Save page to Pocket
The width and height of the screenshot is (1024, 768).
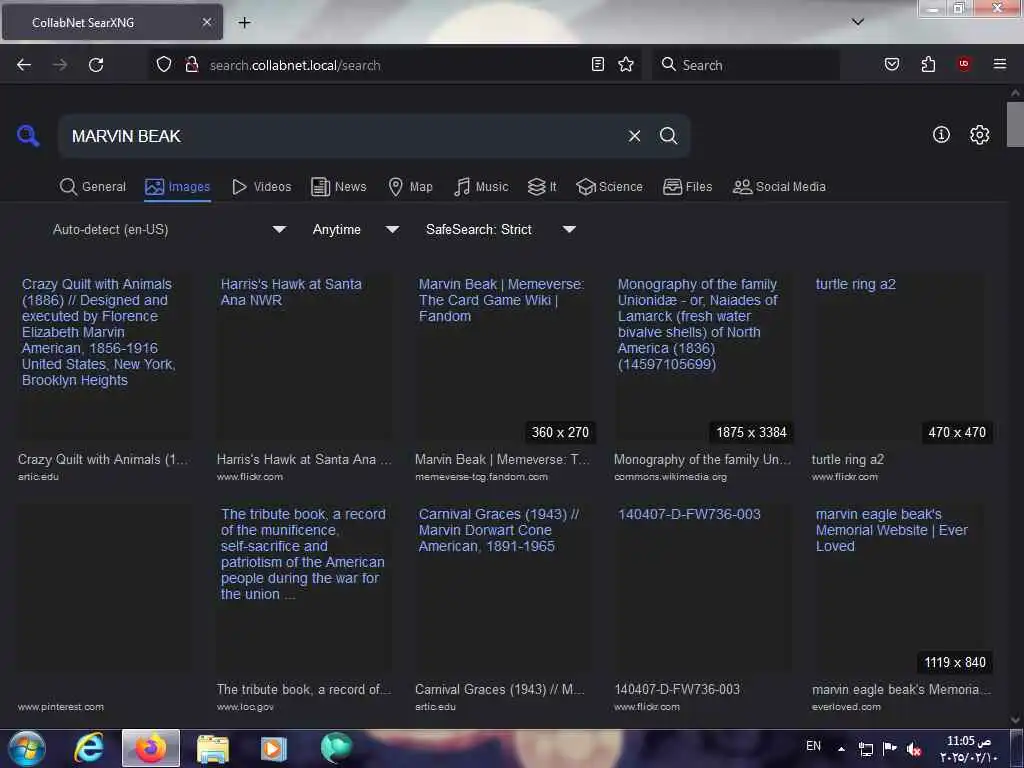pos(892,64)
